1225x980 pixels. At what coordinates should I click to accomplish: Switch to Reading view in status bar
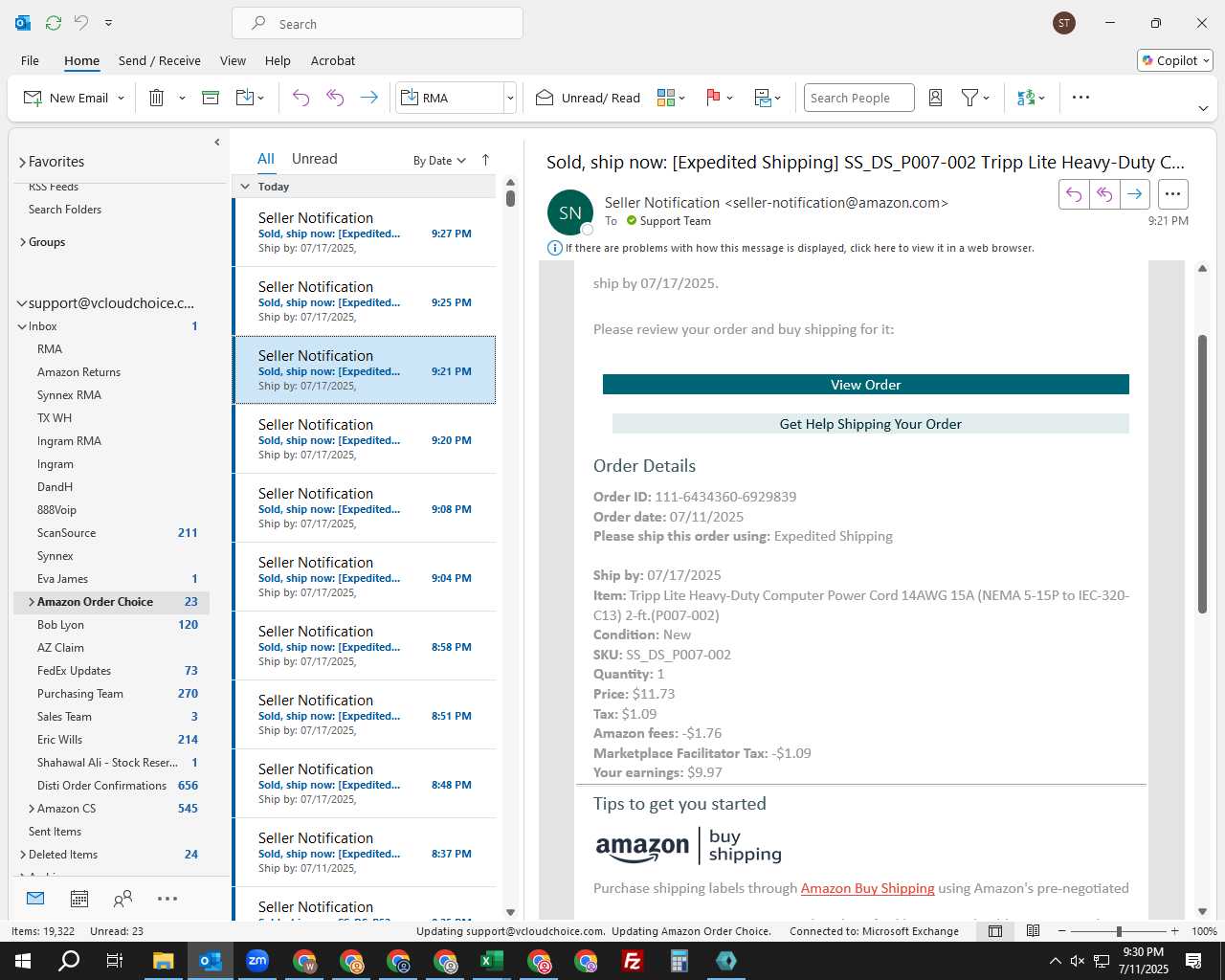coord(1033,931)
